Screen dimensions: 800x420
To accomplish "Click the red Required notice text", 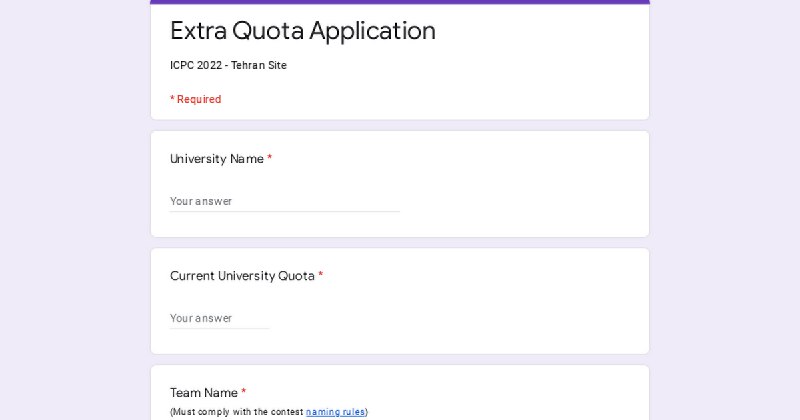I will click(x=195, y=99).
